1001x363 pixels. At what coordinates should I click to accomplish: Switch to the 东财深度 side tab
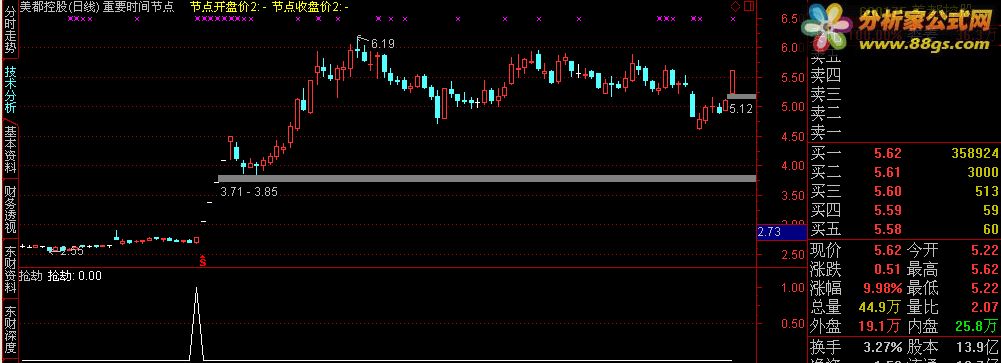coord(10,329)
